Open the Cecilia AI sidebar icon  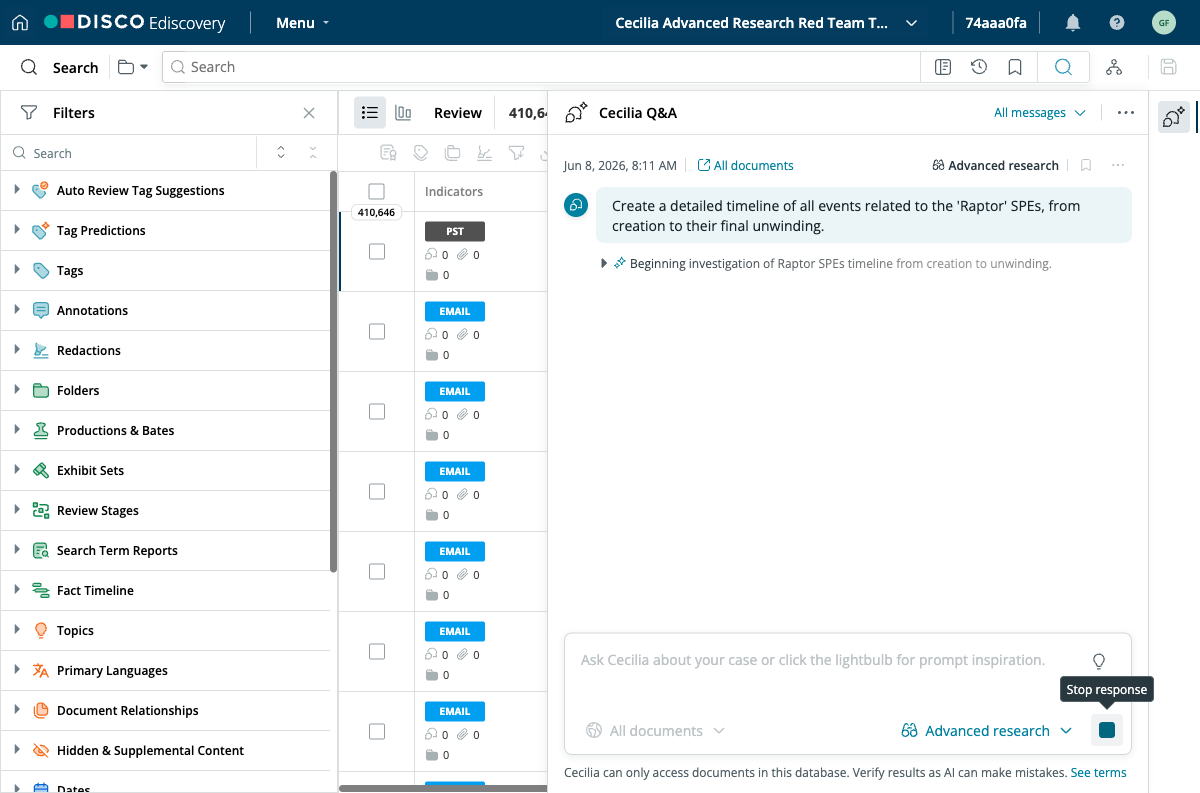pos(1173,116)
